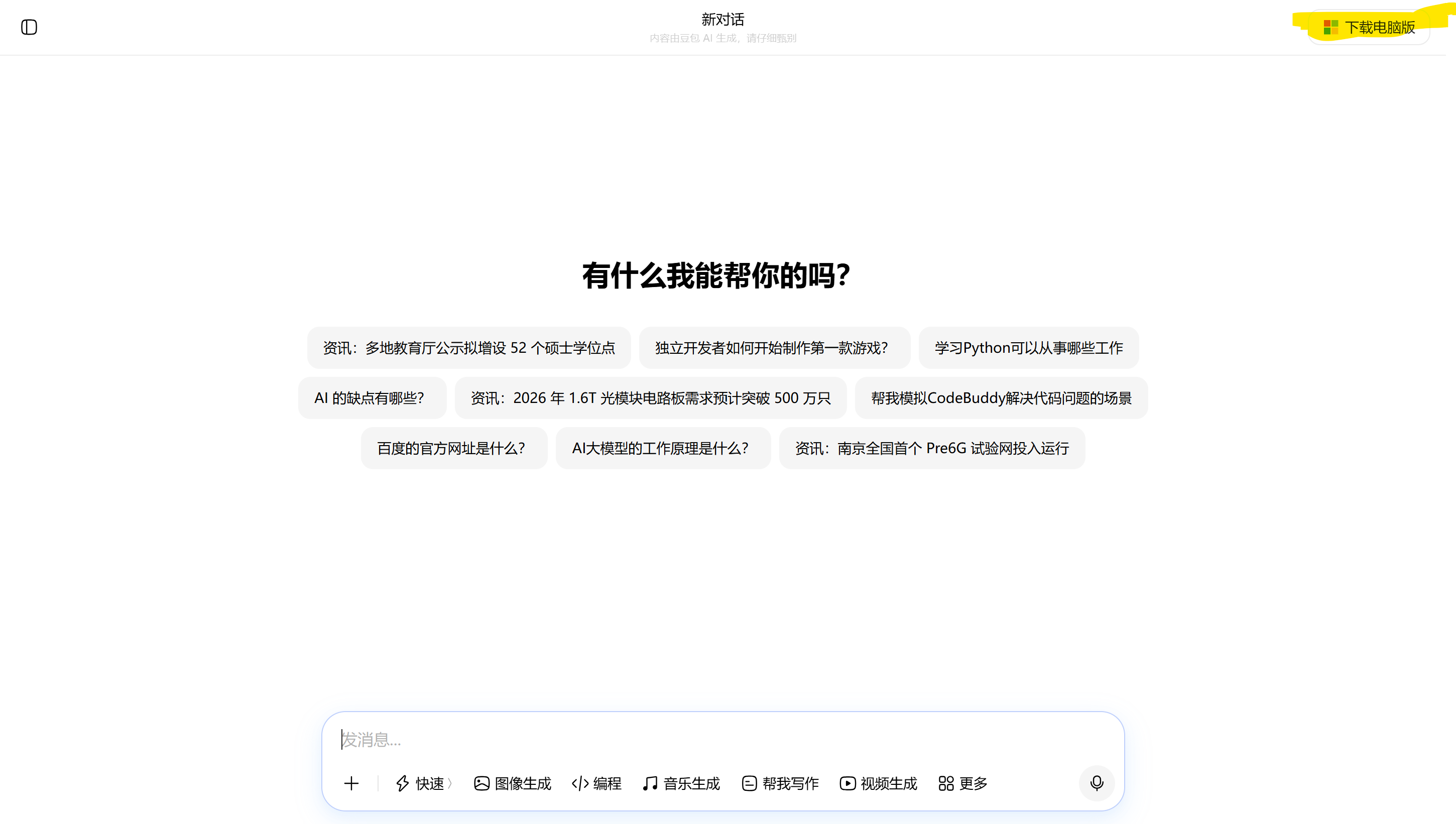Choose the 音乐生成 music generation tool

(681, 783)
